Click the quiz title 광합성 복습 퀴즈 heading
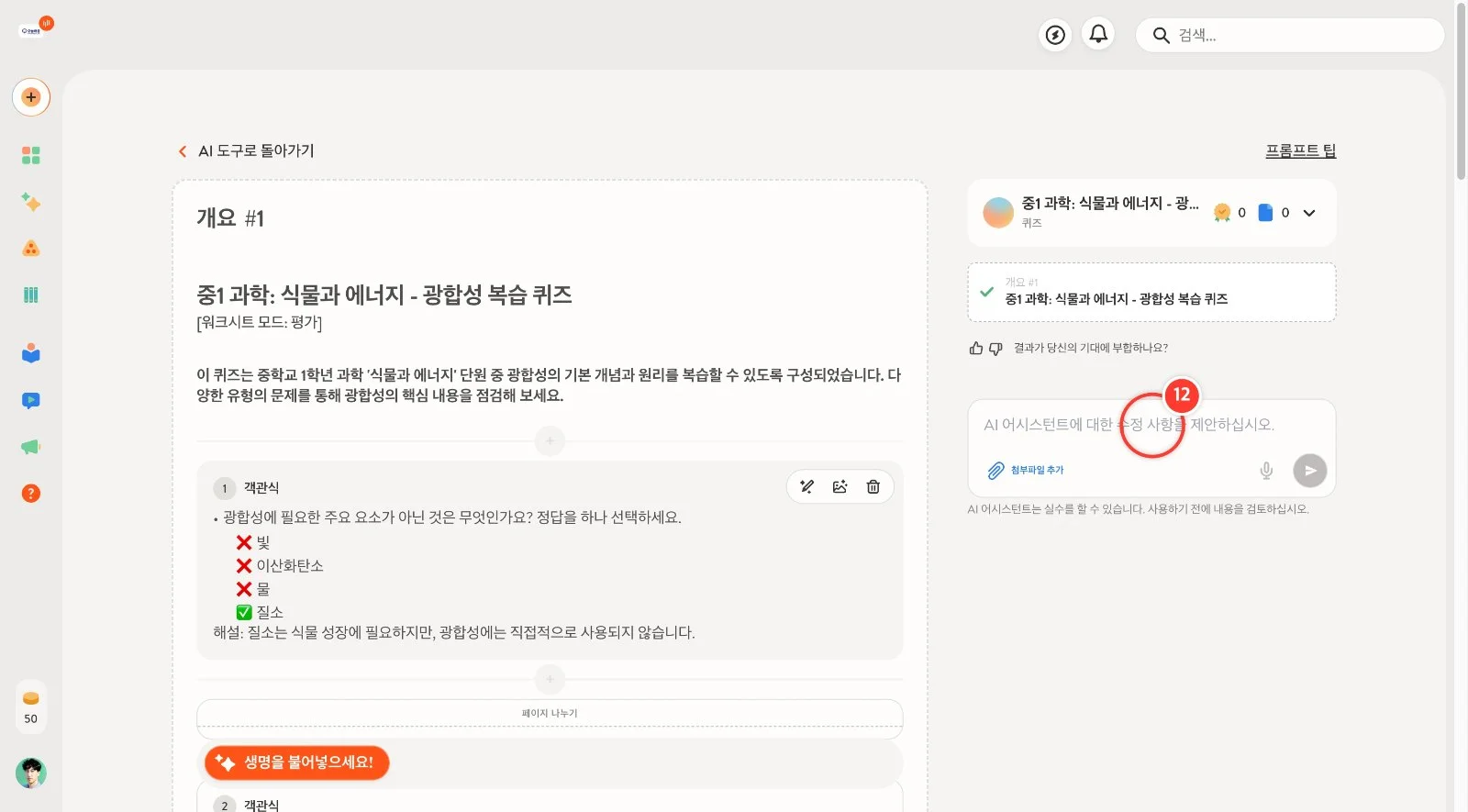The image size is (1468, 812). [x=384, y=295]
